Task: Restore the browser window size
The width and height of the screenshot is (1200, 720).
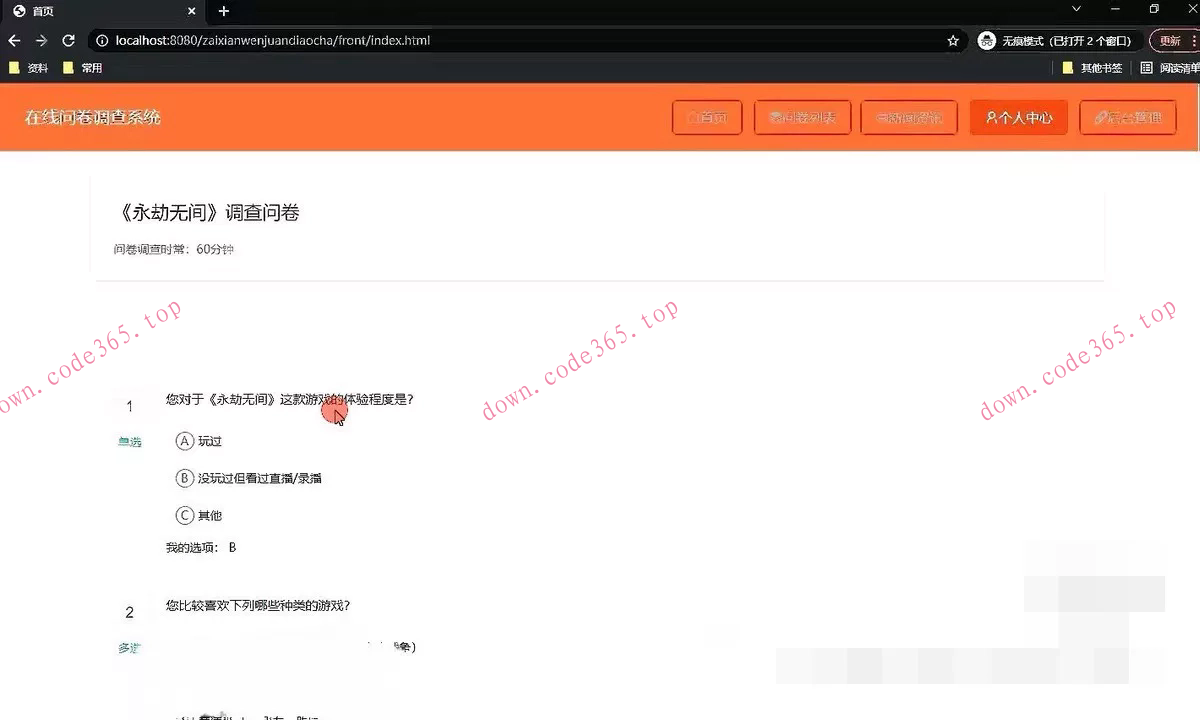Action: pos(1154,9)
